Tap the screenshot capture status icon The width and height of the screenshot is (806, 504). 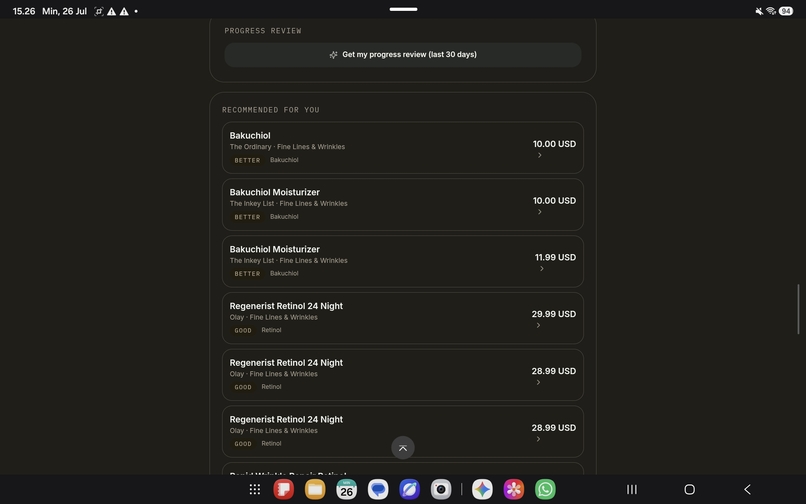[99, 11]
